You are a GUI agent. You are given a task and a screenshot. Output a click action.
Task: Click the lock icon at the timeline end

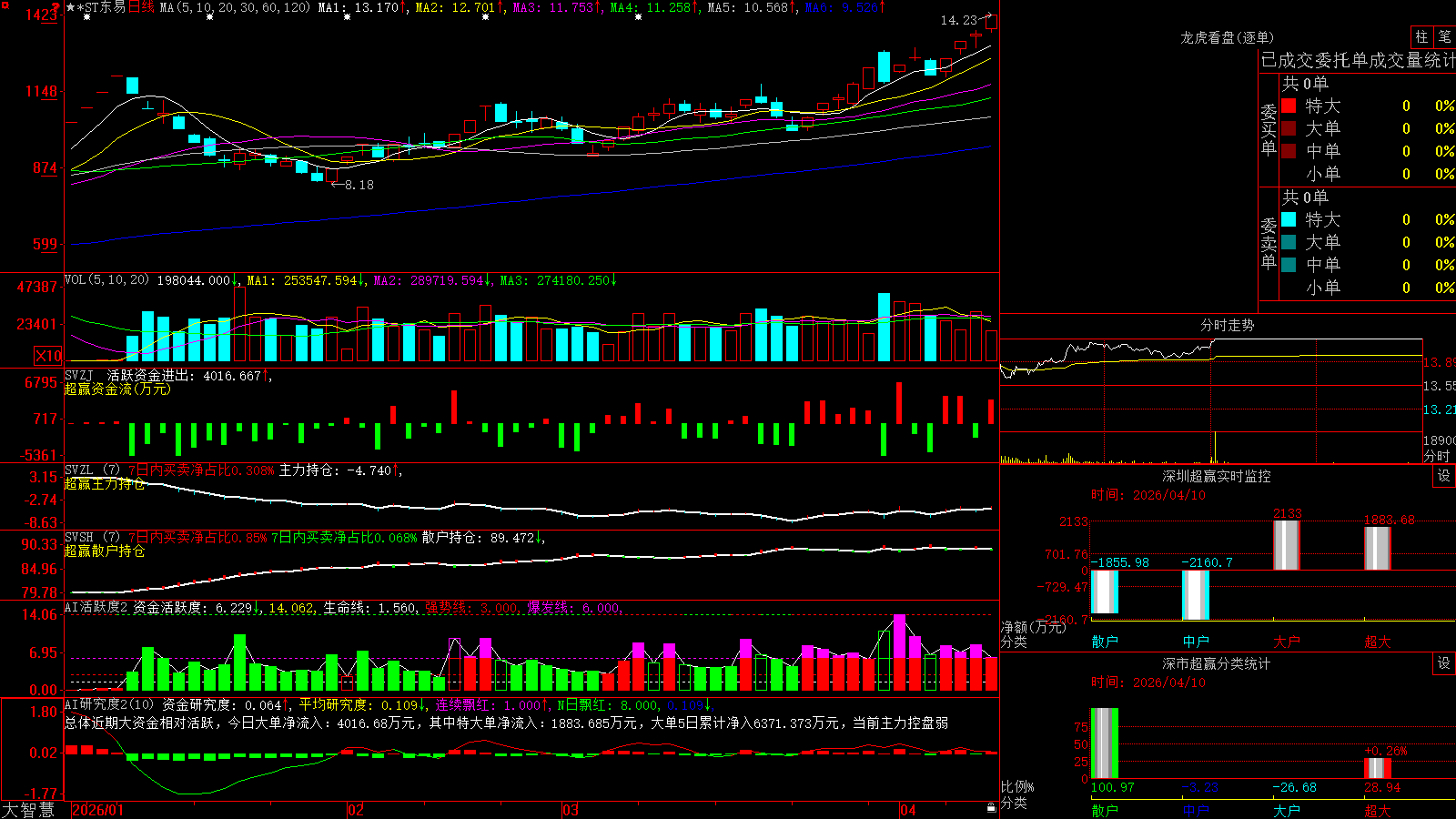(x=992, y=808)
